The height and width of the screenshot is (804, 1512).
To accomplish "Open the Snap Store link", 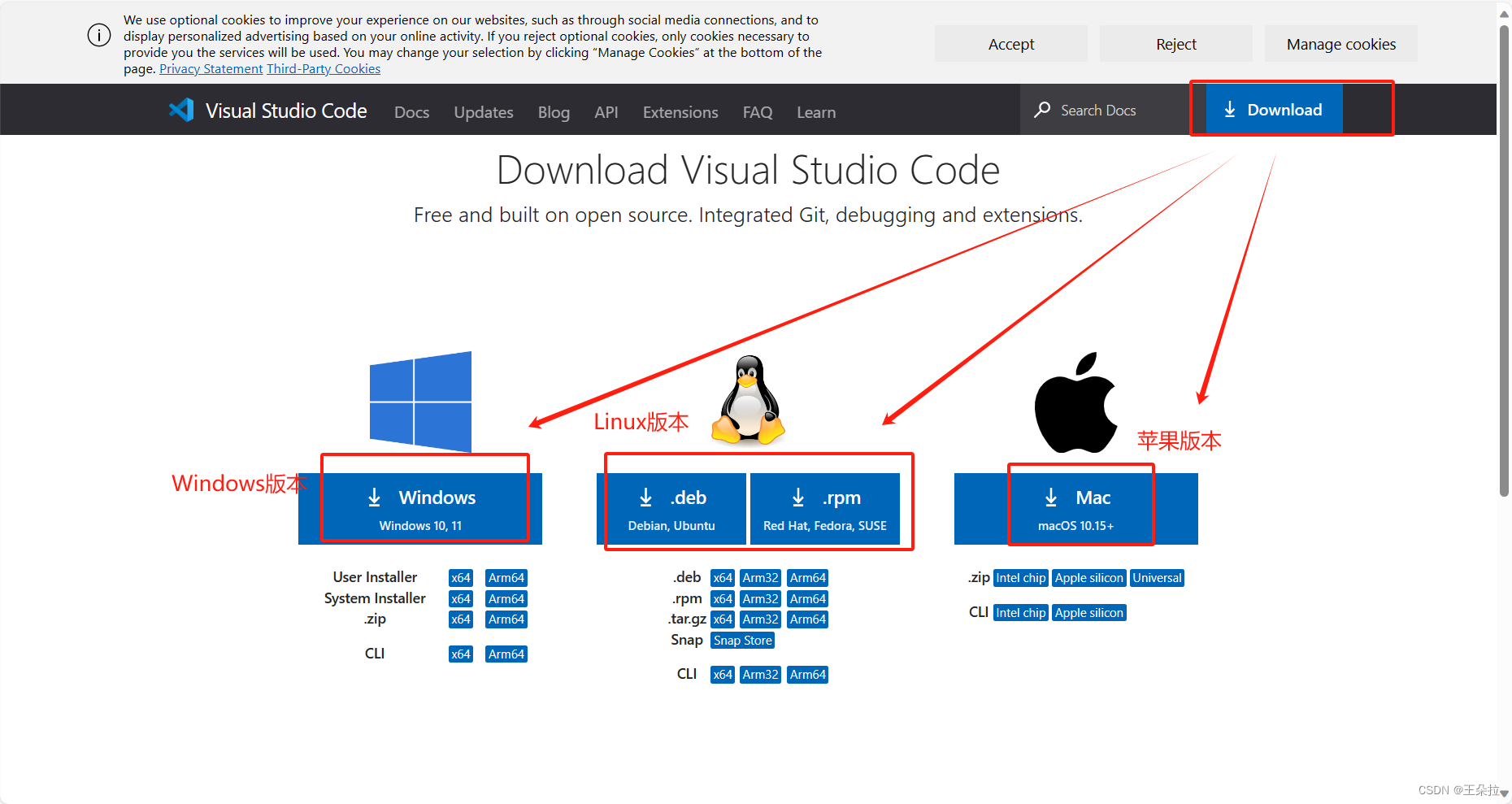I will click(743, 641).
